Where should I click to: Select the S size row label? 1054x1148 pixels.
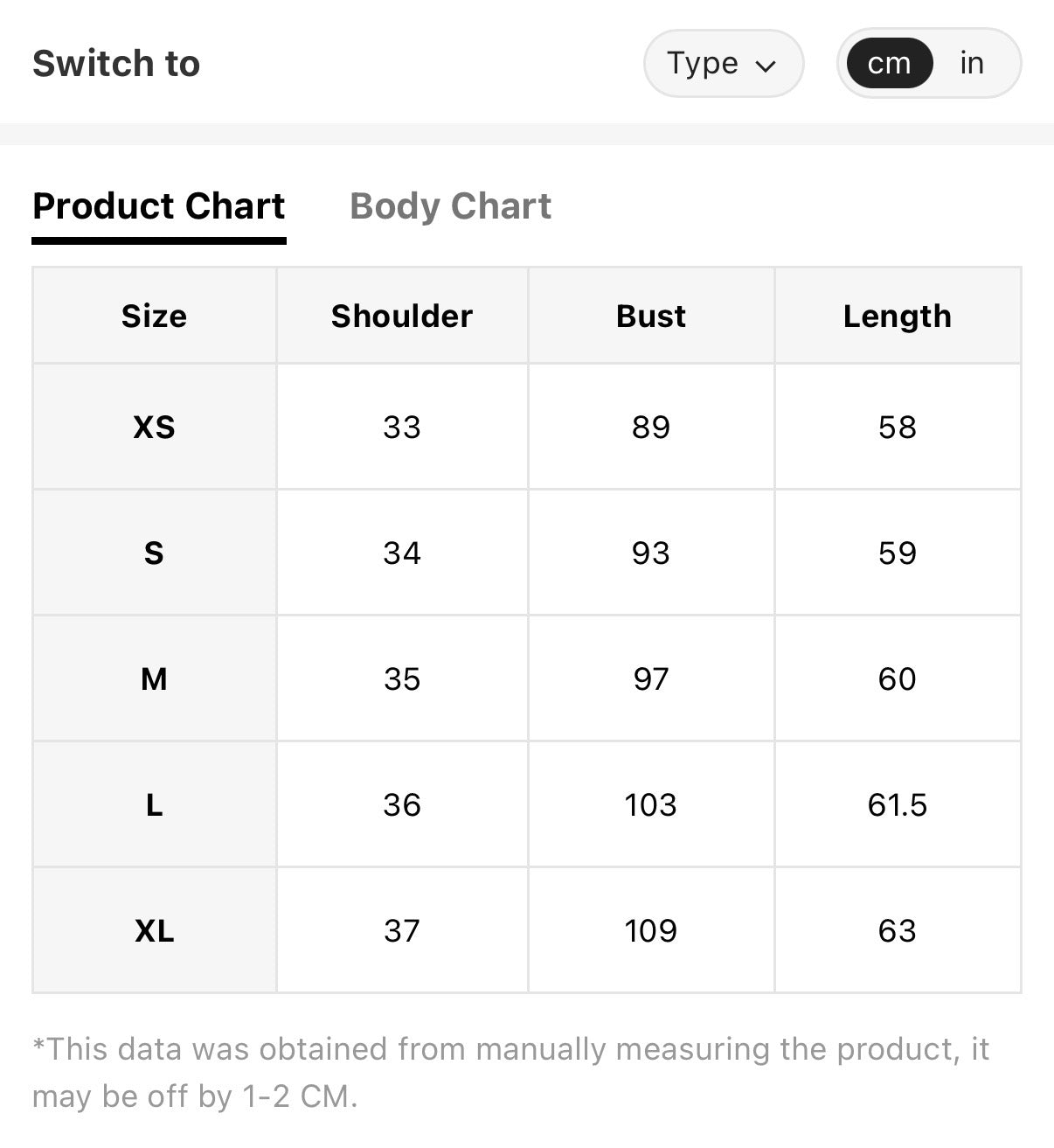155,553
